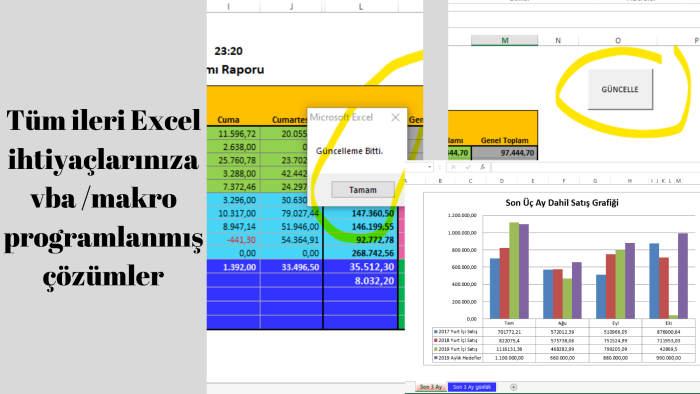The width and height of the screenshot is (700, 394).
Task: Select cell with value 10.317,00
Action: point(233,213)
